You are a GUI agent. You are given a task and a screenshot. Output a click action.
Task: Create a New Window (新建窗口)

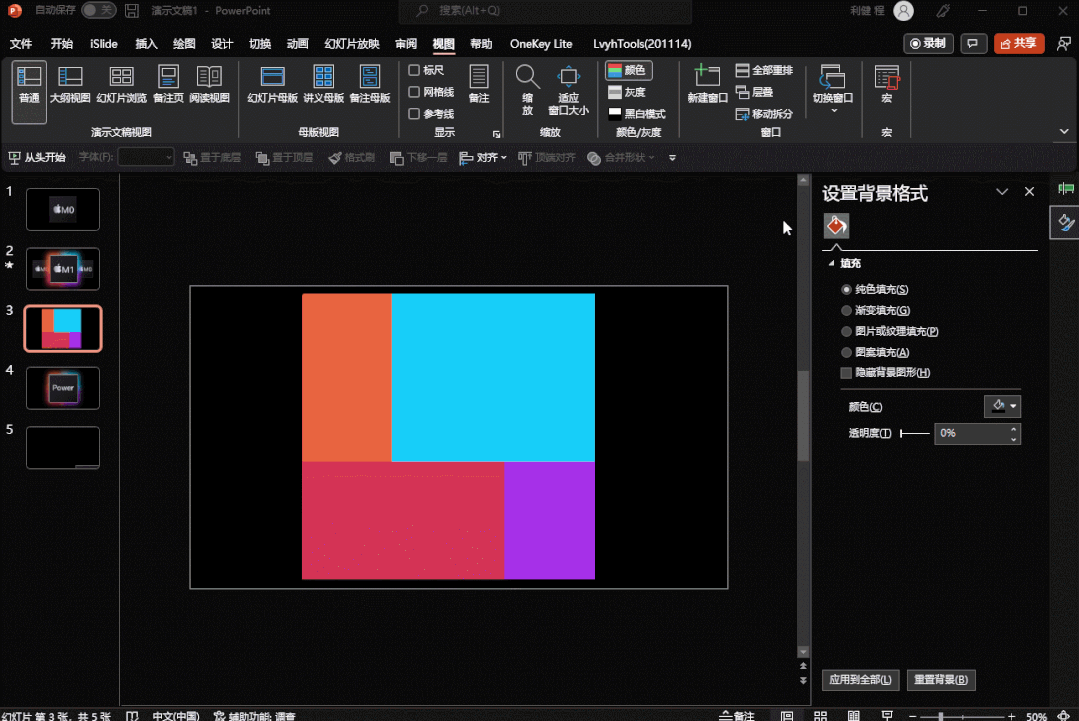707,85
